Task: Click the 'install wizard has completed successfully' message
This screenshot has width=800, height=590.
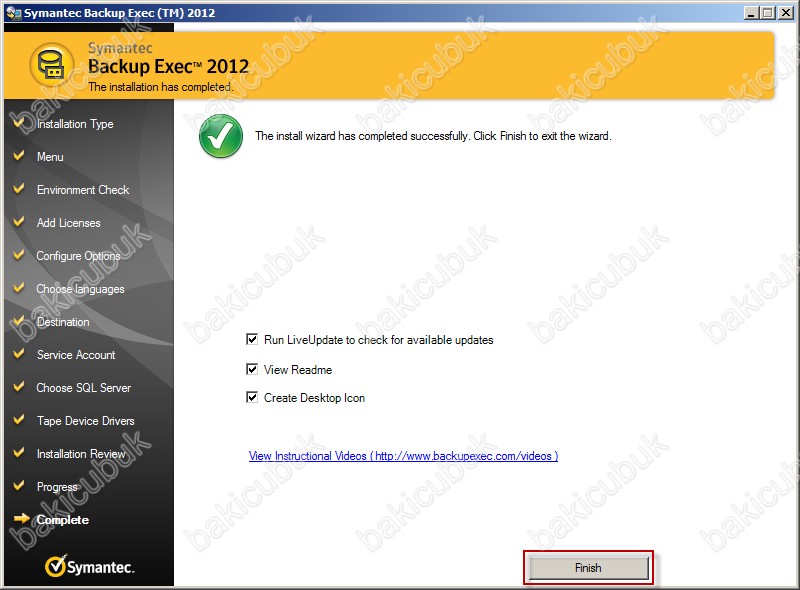Action: [x=433, y=136]
